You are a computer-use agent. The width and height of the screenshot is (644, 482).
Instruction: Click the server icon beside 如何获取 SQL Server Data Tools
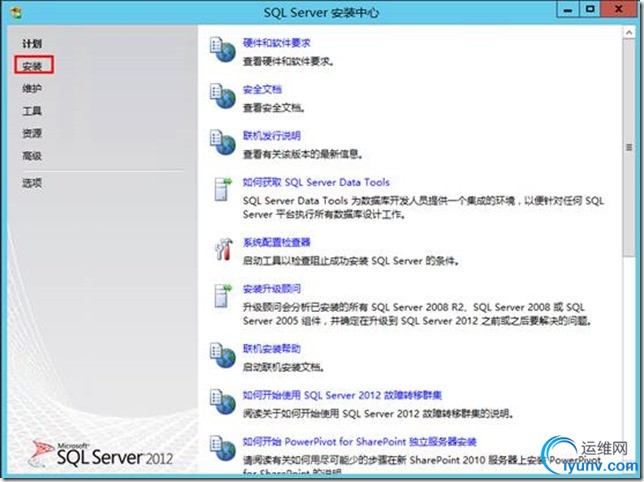(223, 189)
